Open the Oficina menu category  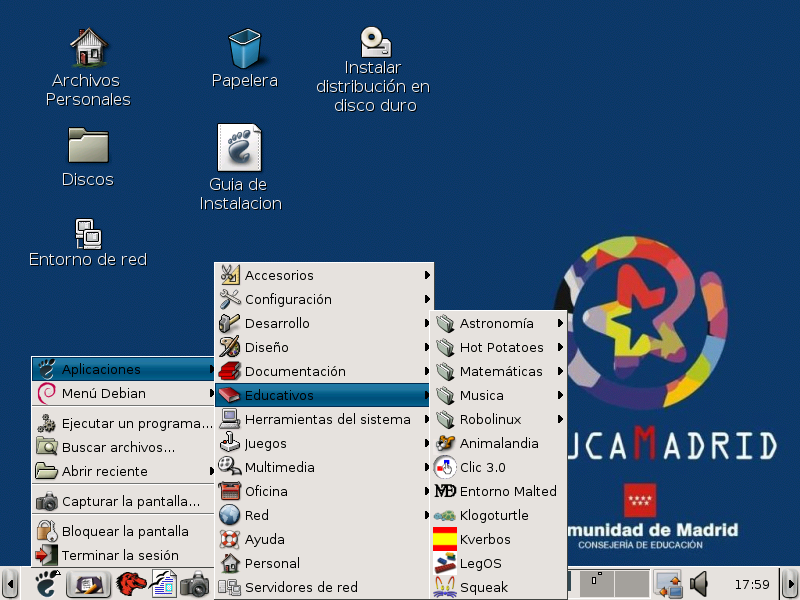(x=323, y=491)
